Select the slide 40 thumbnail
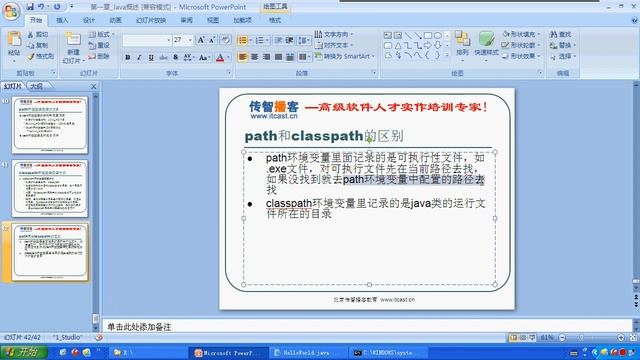This screenshot has width=640, height=360. pos(50,124)
